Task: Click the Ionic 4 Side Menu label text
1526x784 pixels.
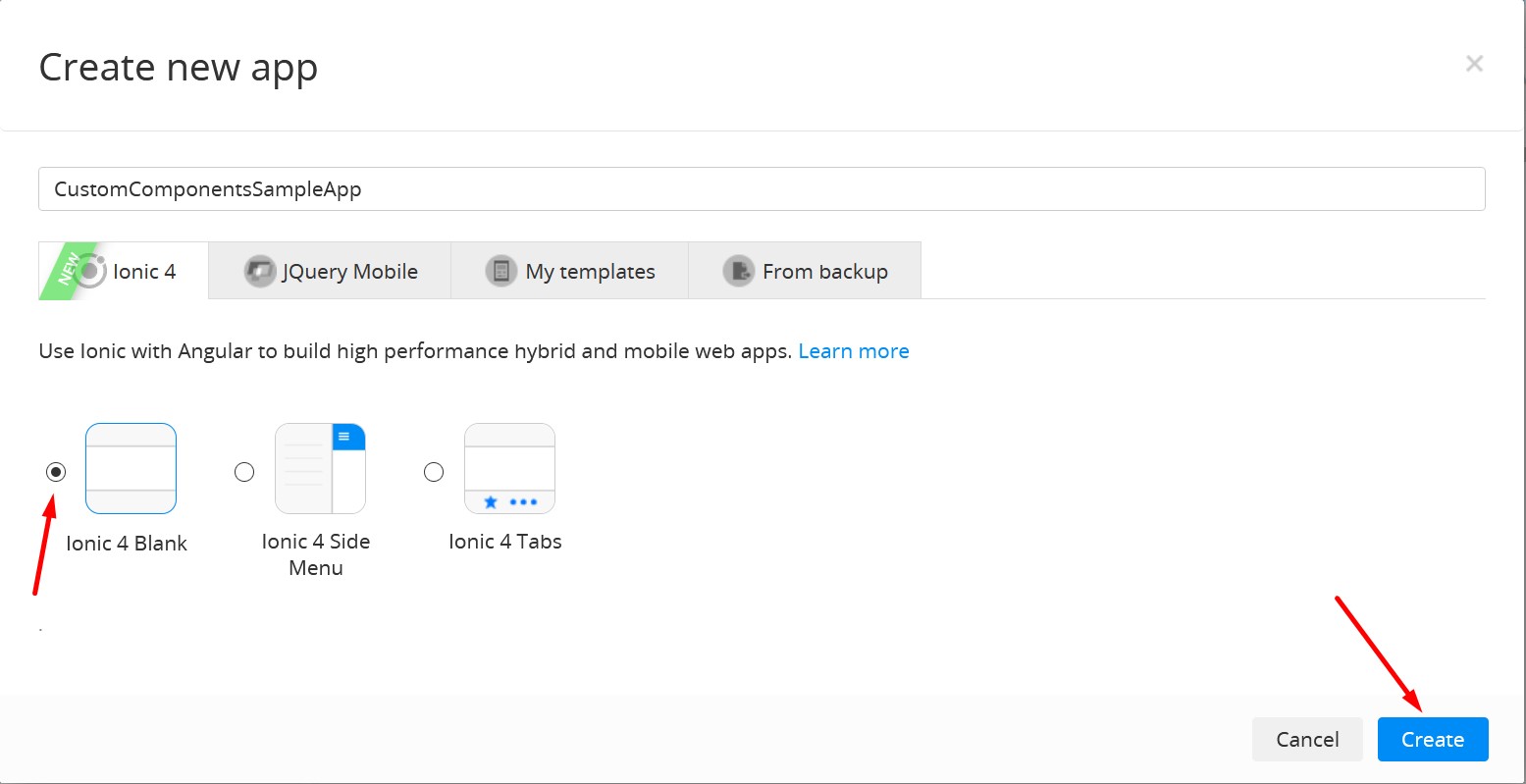Action: [316, 554]
